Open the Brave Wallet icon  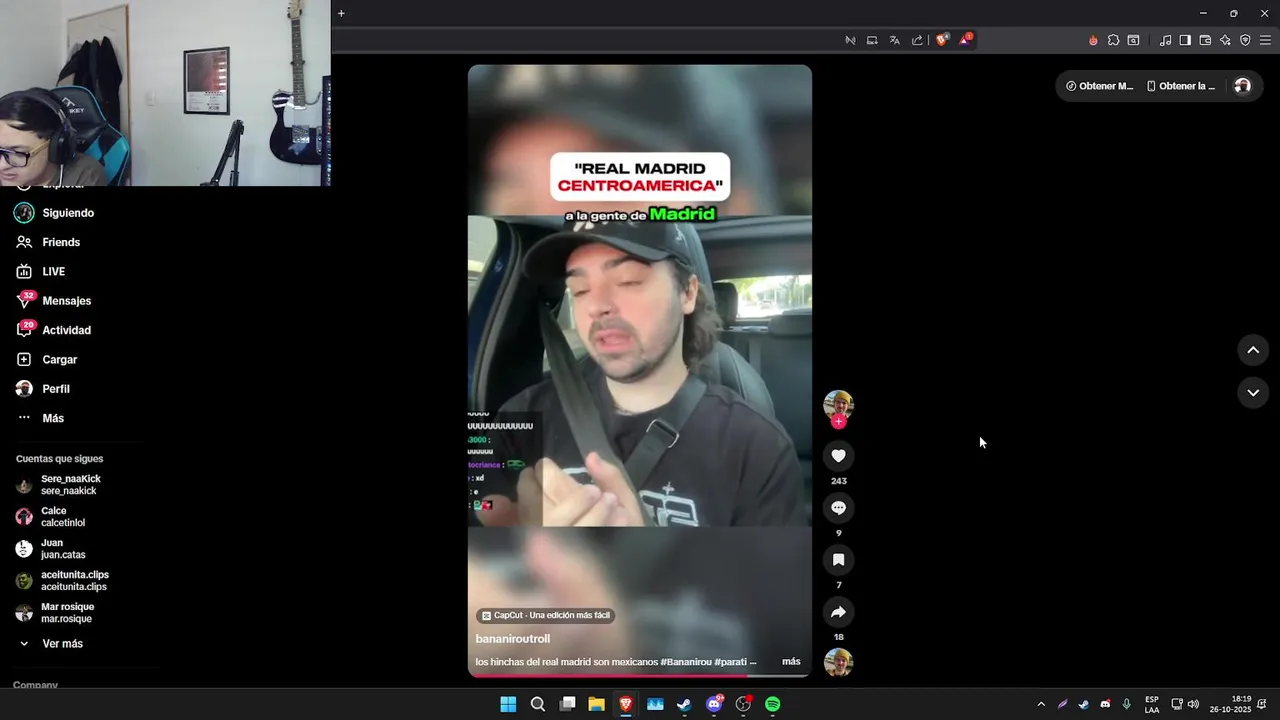click(x=1205, y=40)
